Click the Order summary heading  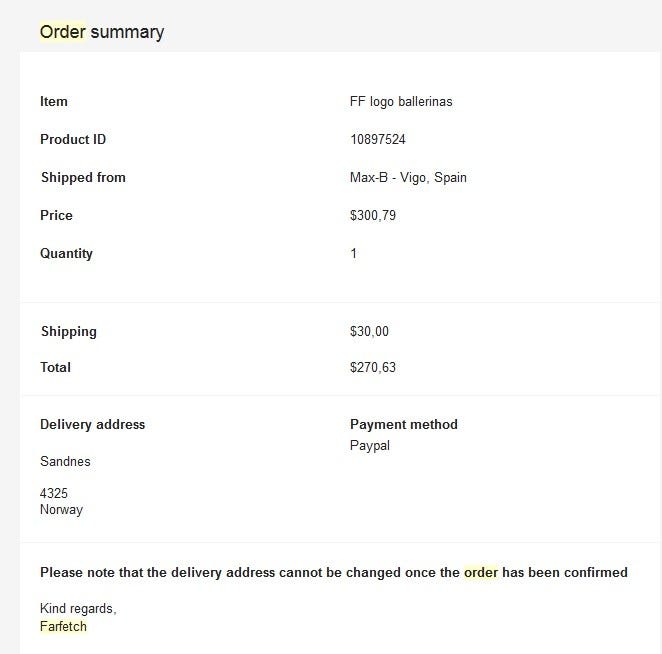click(102, 32)
